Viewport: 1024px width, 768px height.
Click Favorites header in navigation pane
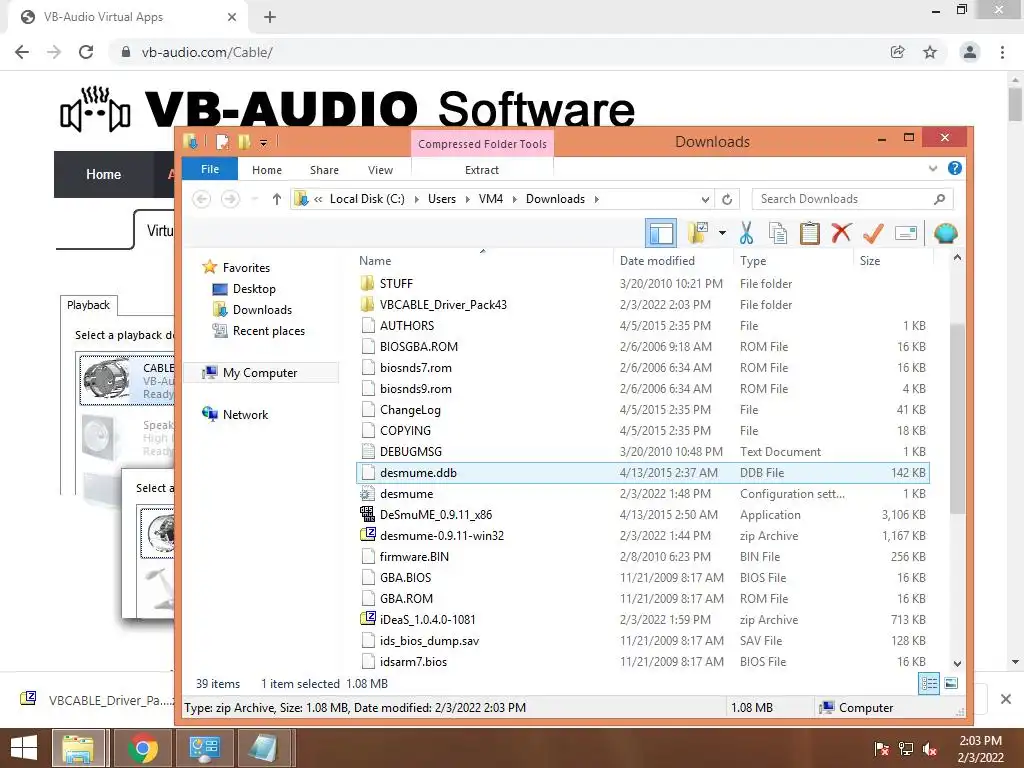click(x=246, y=268)
